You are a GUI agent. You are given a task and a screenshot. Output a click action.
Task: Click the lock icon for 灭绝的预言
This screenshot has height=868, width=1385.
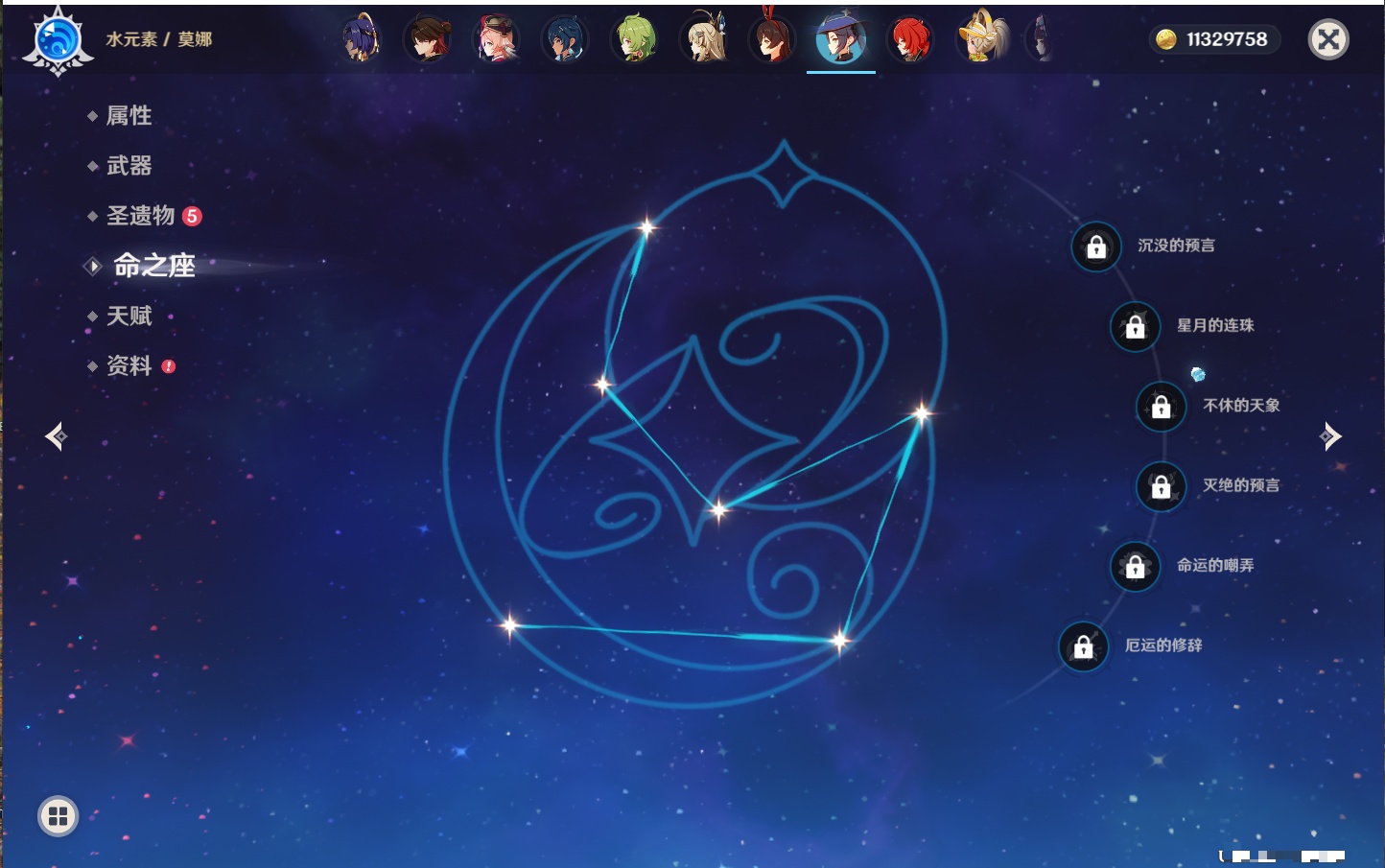(1161, 485)
